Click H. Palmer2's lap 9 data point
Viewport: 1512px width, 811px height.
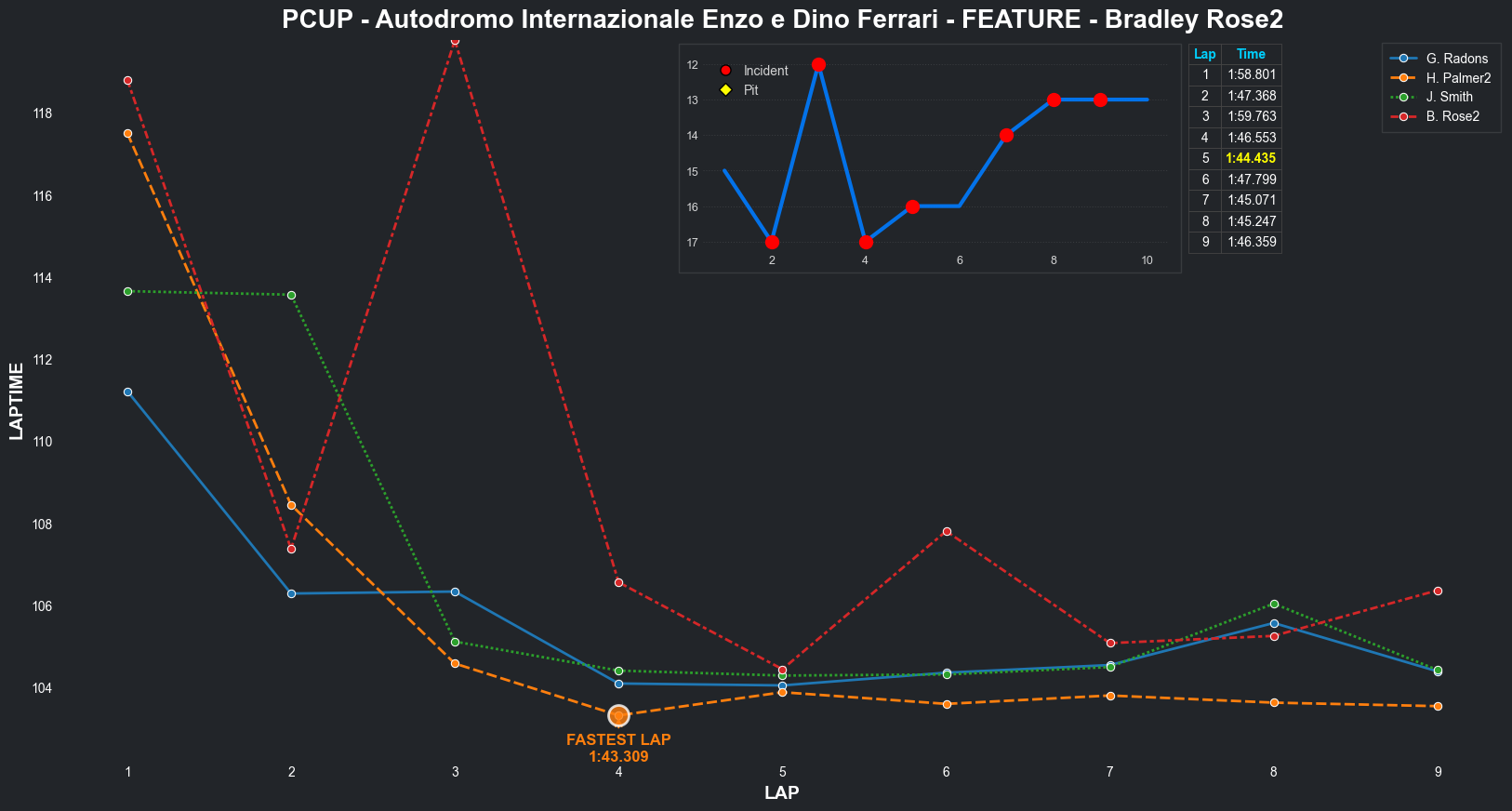click(x=1438, y=706)
